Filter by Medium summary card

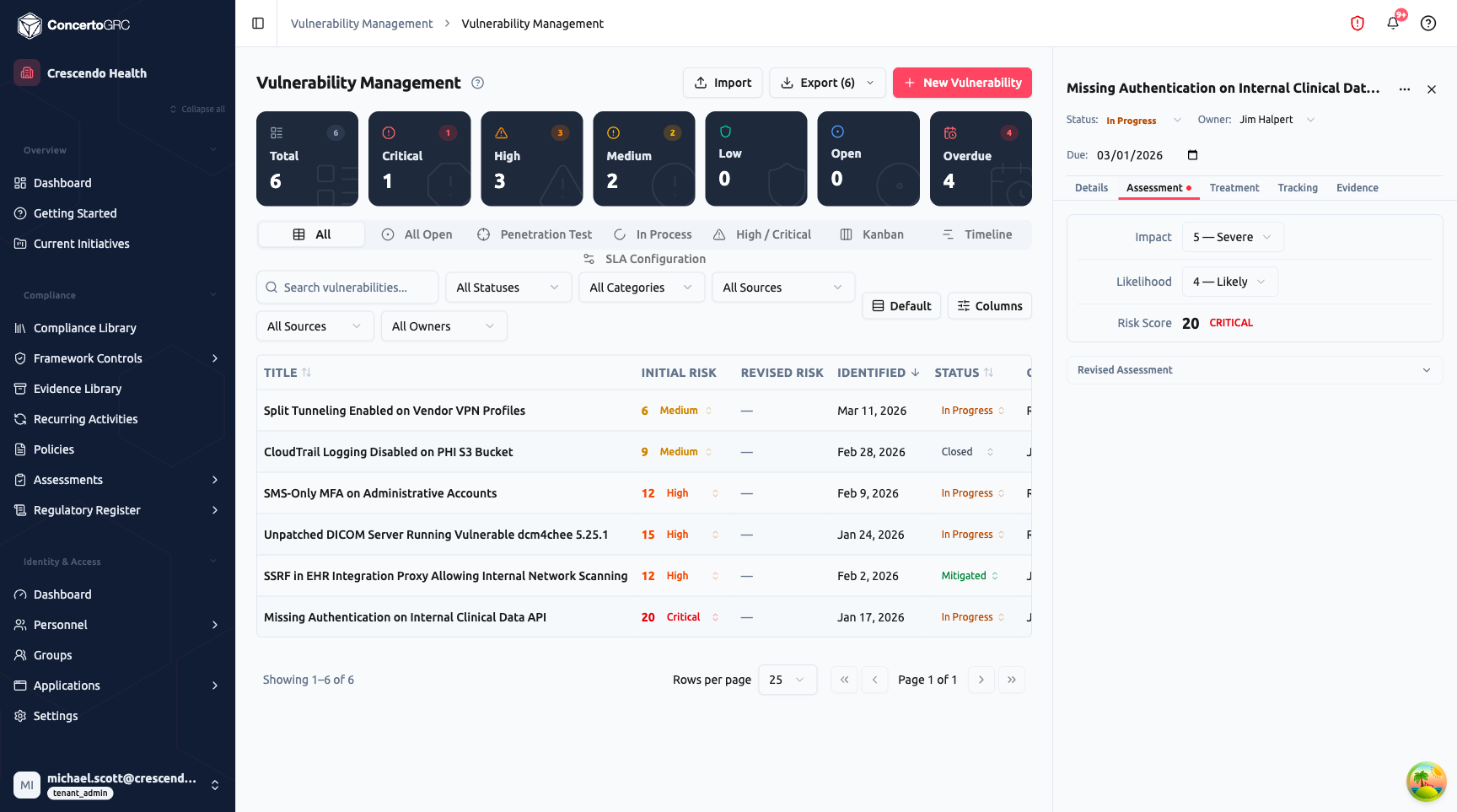click(x=644, y=159)
